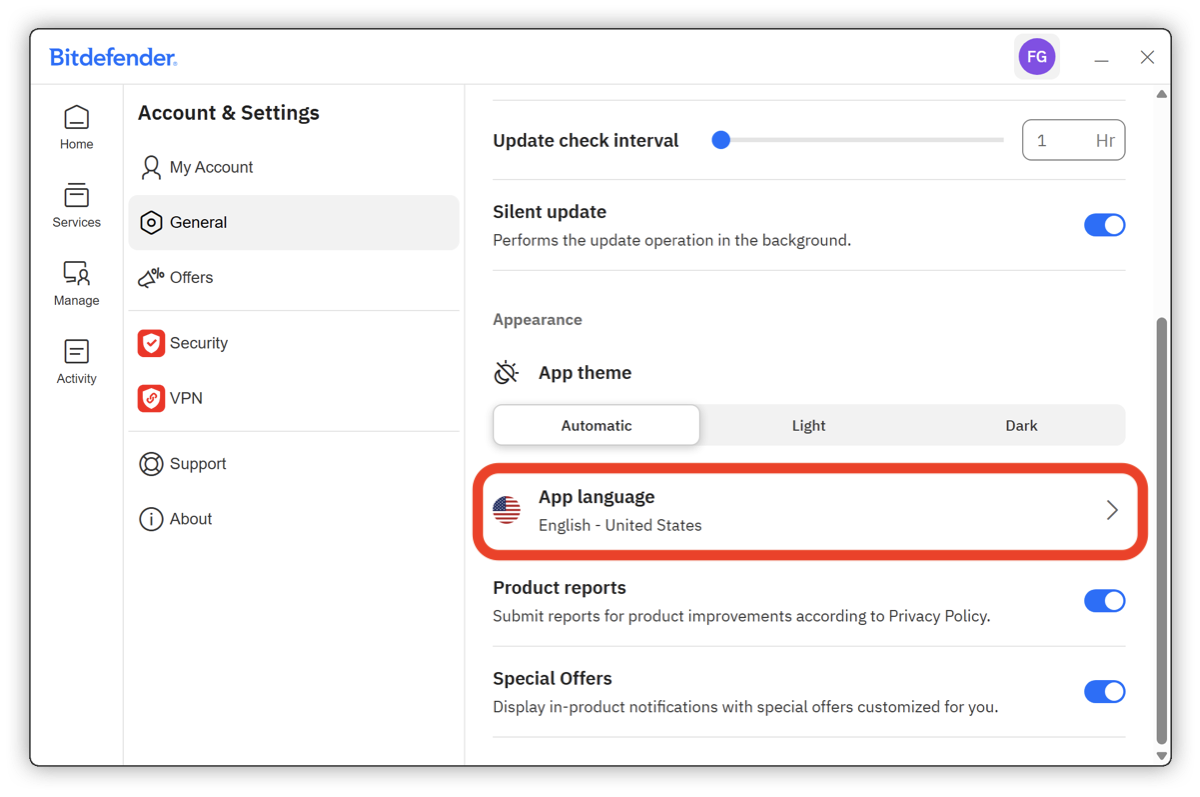Image resolution: width=1200 pixels, height=797 pixels.
Task: Select the Automatic theme option
Action: coord(596,425)
